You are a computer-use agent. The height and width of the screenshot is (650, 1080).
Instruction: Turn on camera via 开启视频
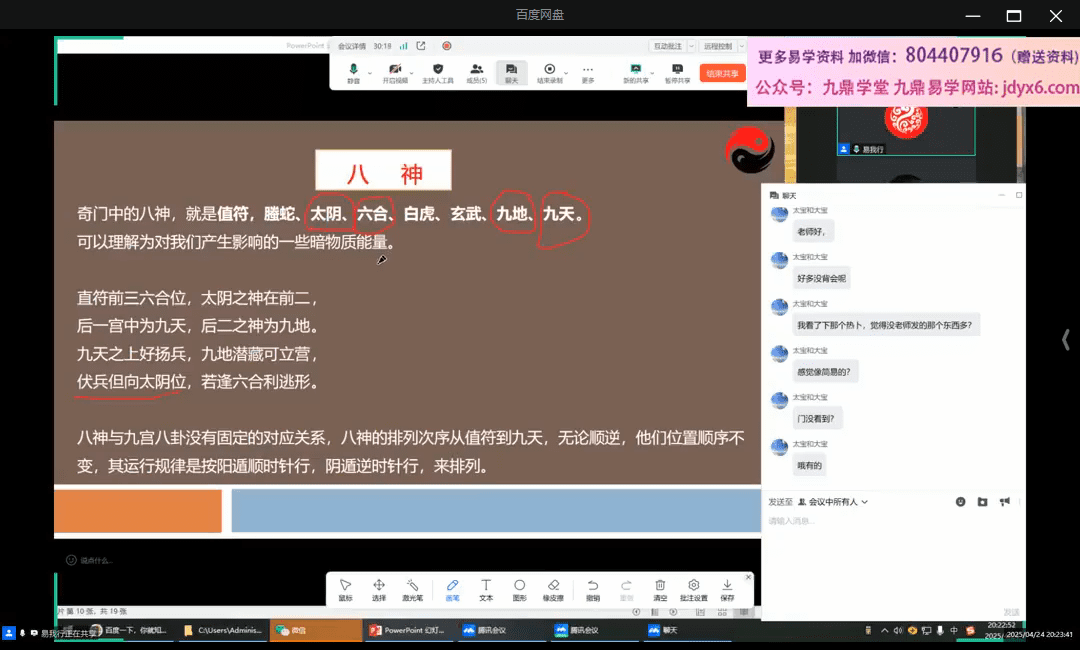(395, 73)
